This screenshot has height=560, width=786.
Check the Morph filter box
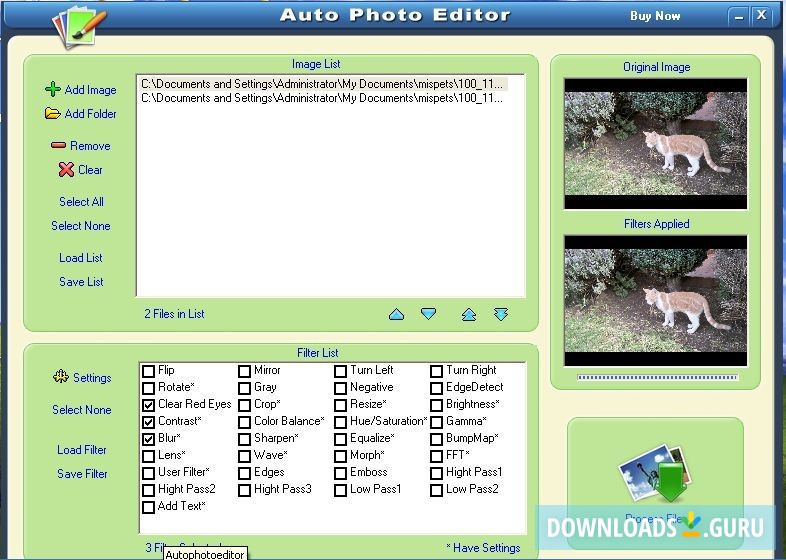340,456
